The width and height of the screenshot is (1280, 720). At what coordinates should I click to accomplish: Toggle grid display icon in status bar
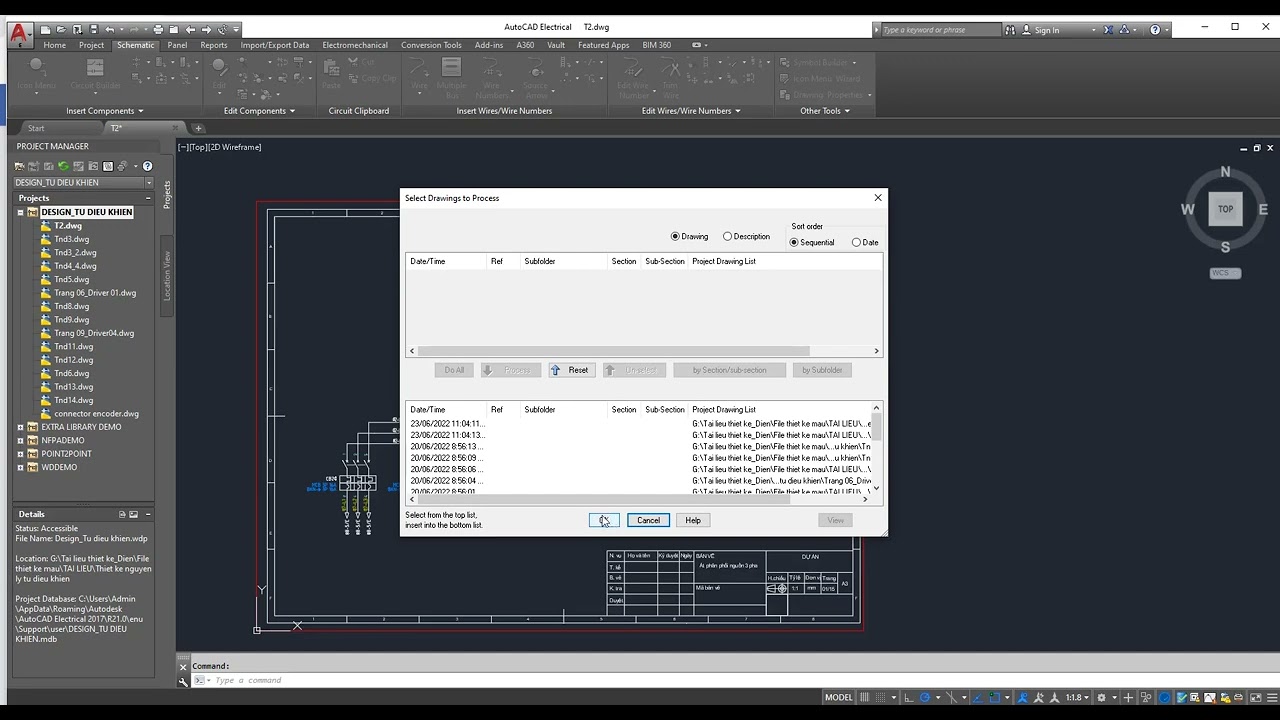pos(865,697)
